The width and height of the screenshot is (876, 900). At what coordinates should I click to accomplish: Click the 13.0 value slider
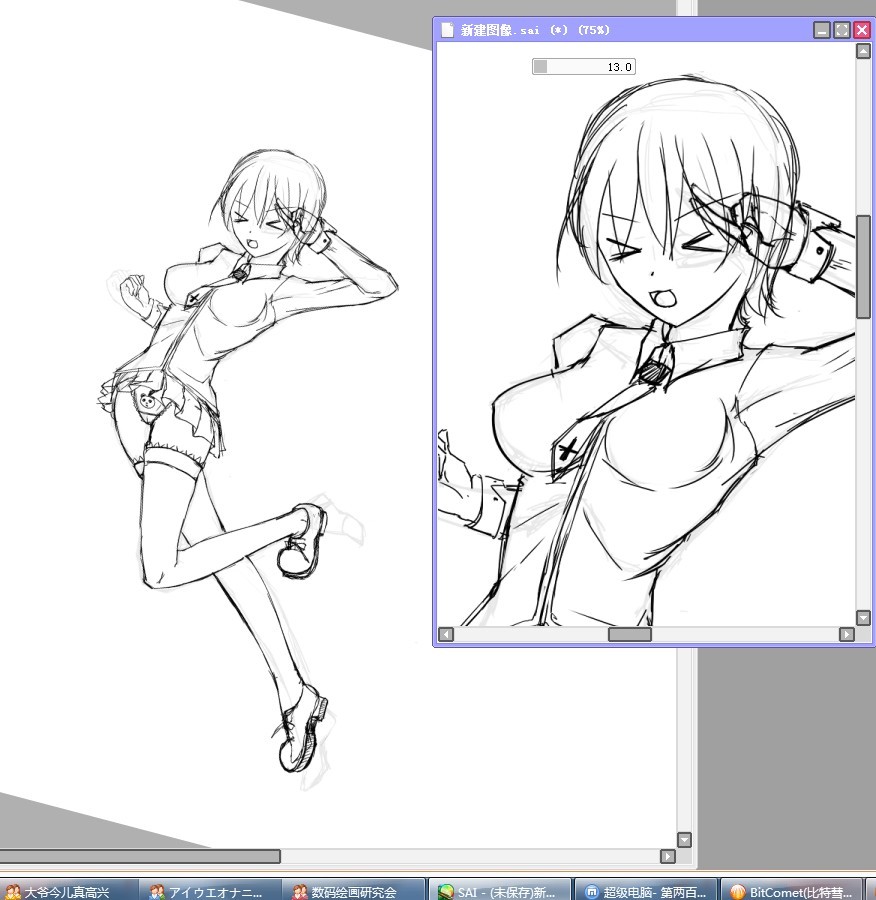pyautogui.click(x=584, y=67)
